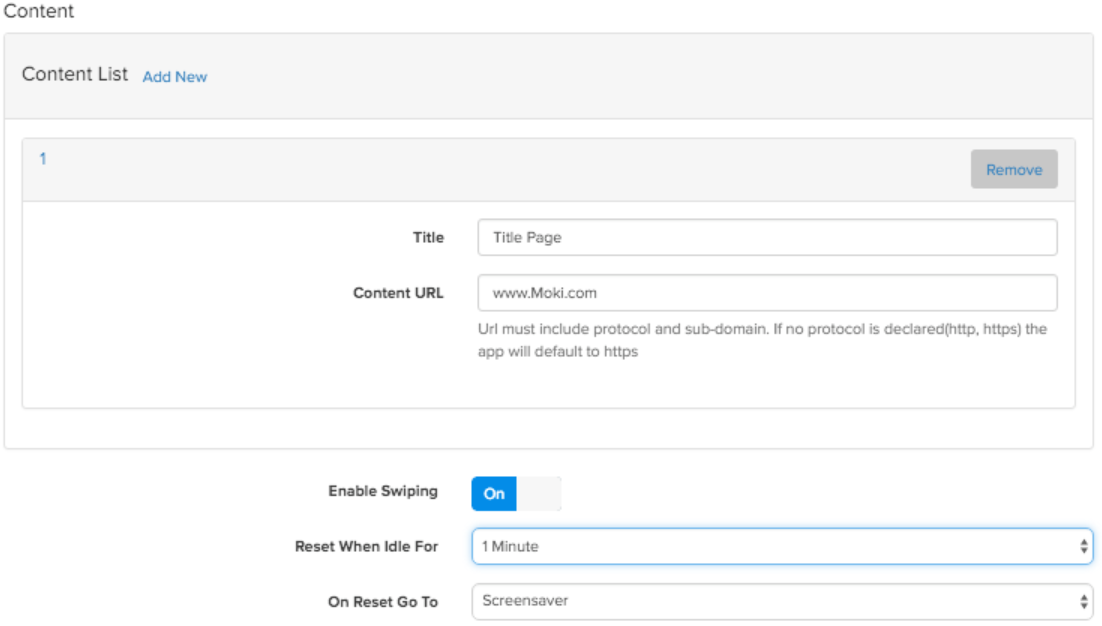Click the gray header bar of item 1

pyautogui.click(x=500, y=168)
